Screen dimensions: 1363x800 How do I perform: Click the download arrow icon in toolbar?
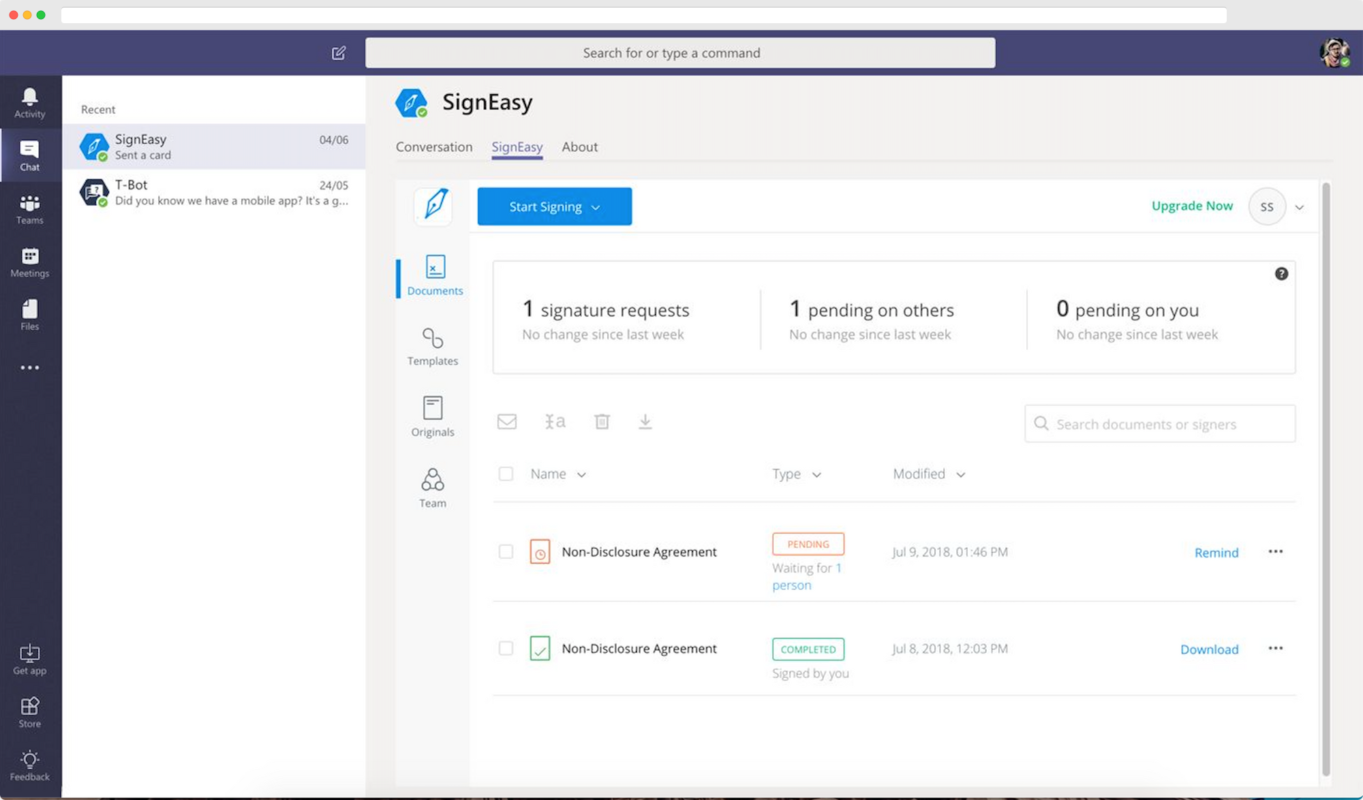click(x=645, y=422)
